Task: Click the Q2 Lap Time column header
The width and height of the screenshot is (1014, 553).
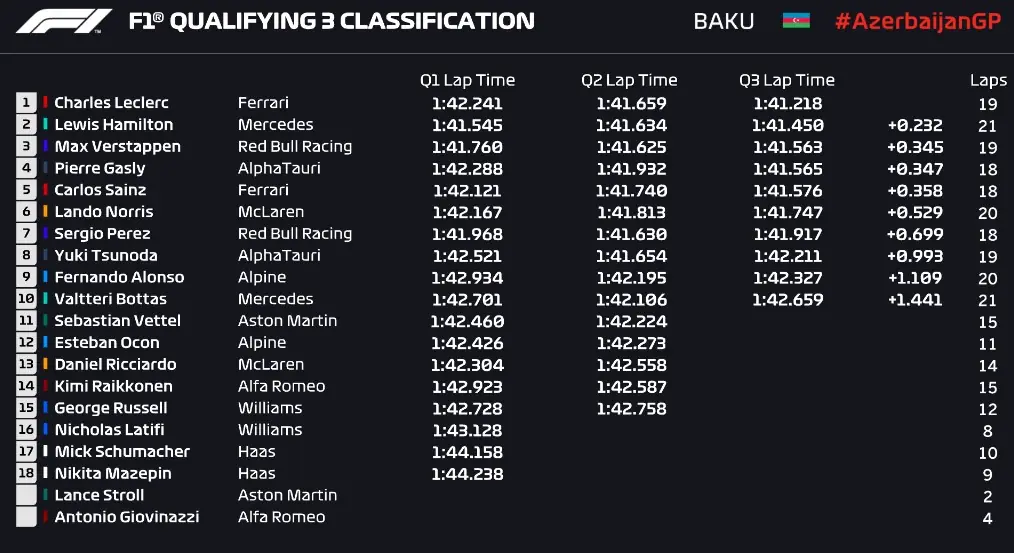Action: tap(629, 81)
